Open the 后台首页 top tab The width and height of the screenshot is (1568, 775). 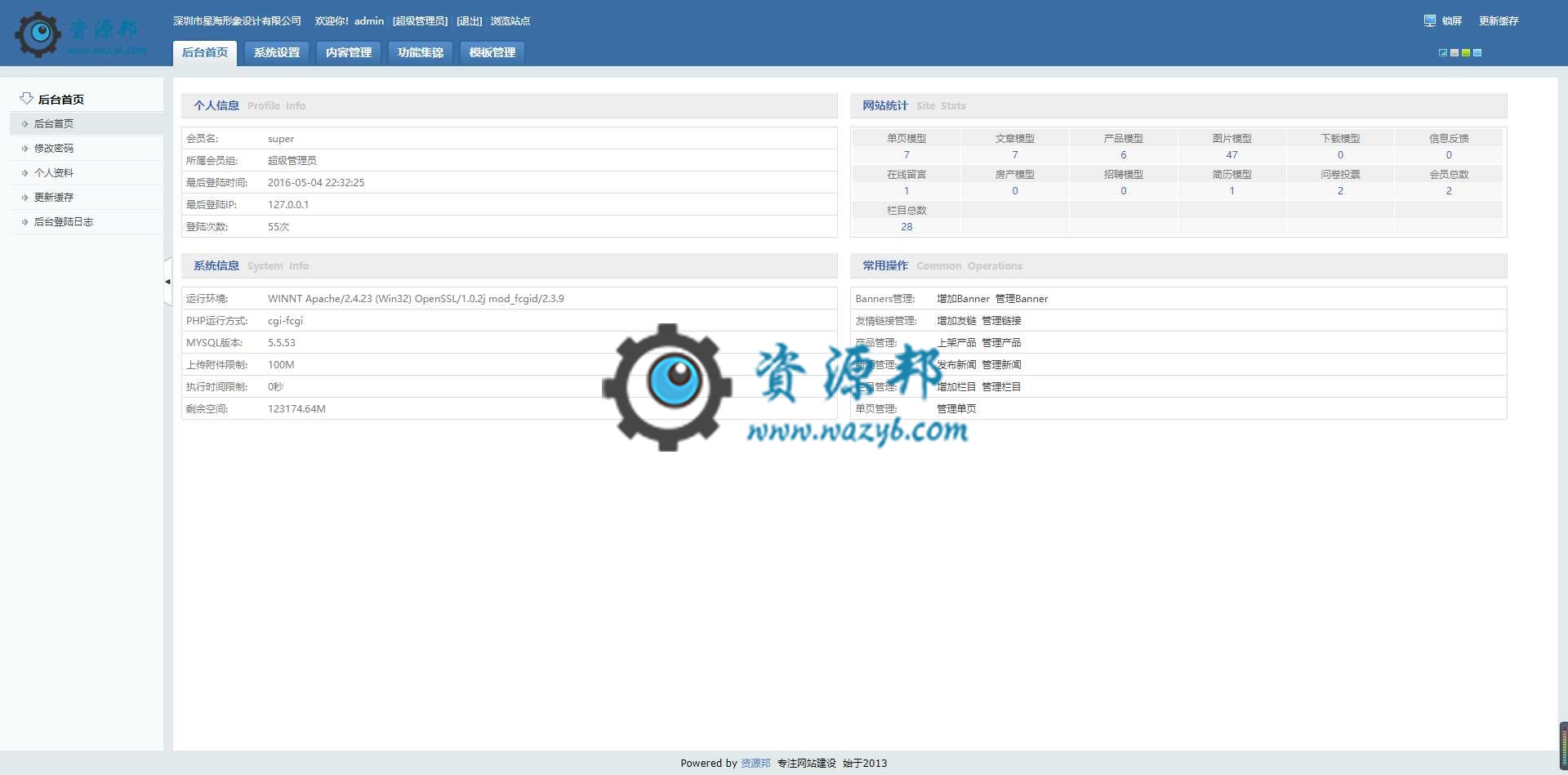[x=205, y=53]
